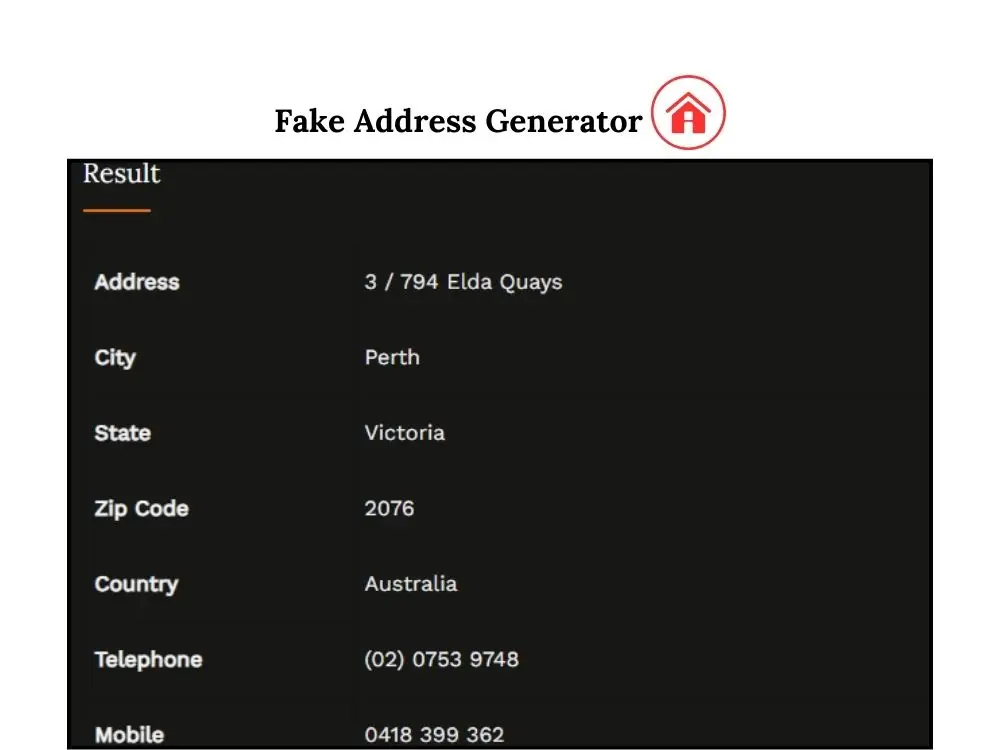
Task: Select the 0418 399 362 mobile number
Action: click(434, 735)
